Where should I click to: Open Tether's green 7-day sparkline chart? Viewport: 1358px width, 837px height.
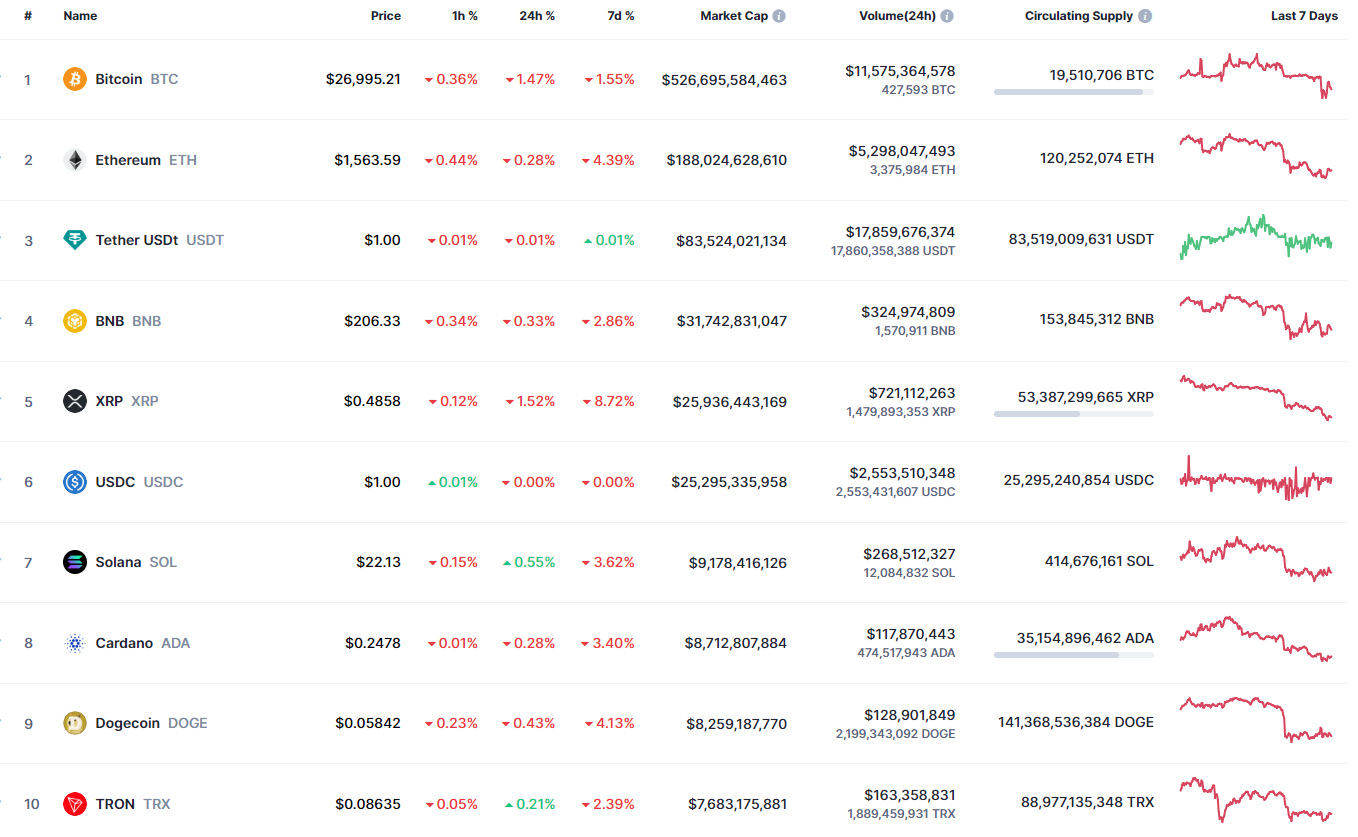point(1255,238)
